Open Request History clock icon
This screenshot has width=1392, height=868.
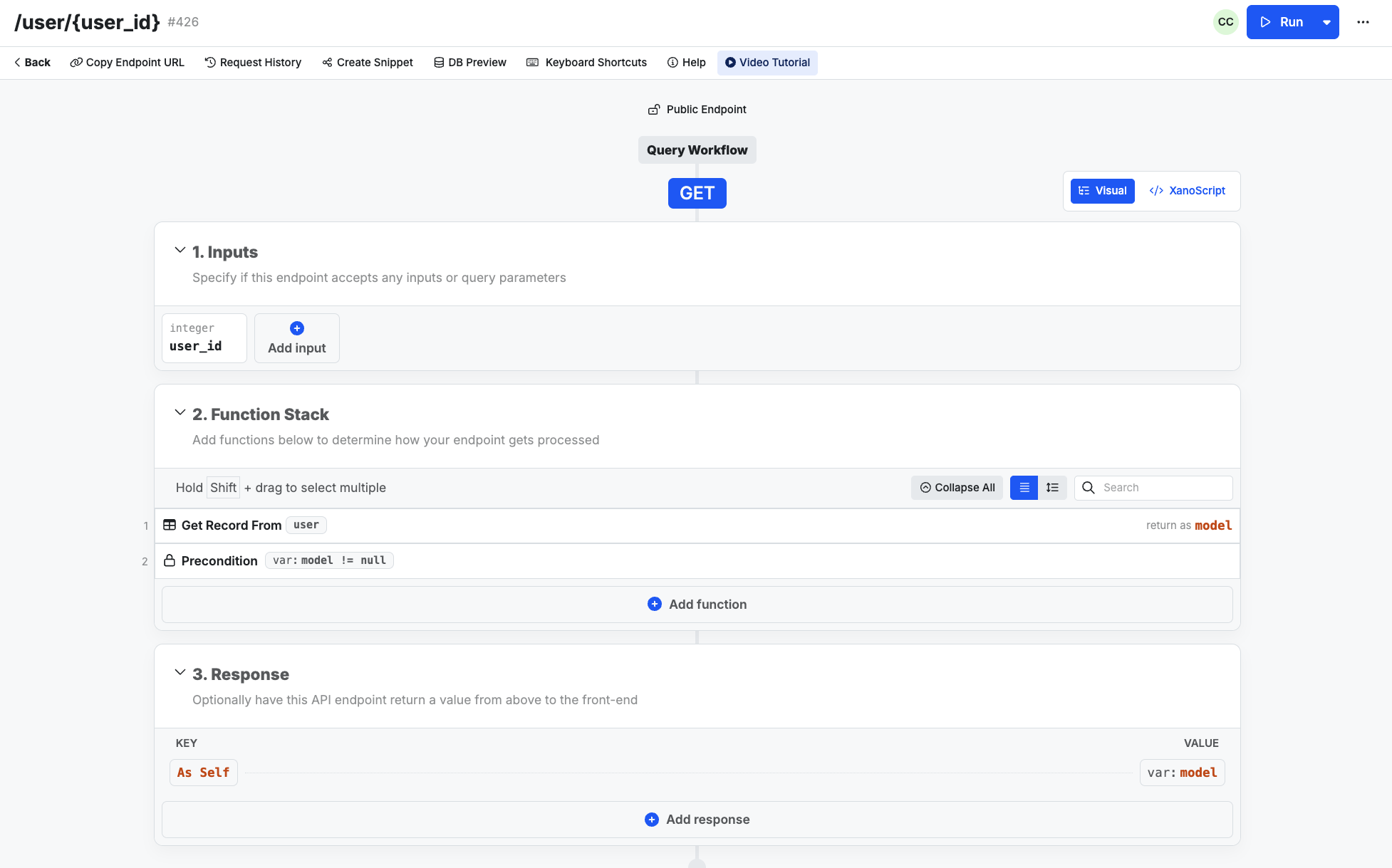(x=210, y=63)
